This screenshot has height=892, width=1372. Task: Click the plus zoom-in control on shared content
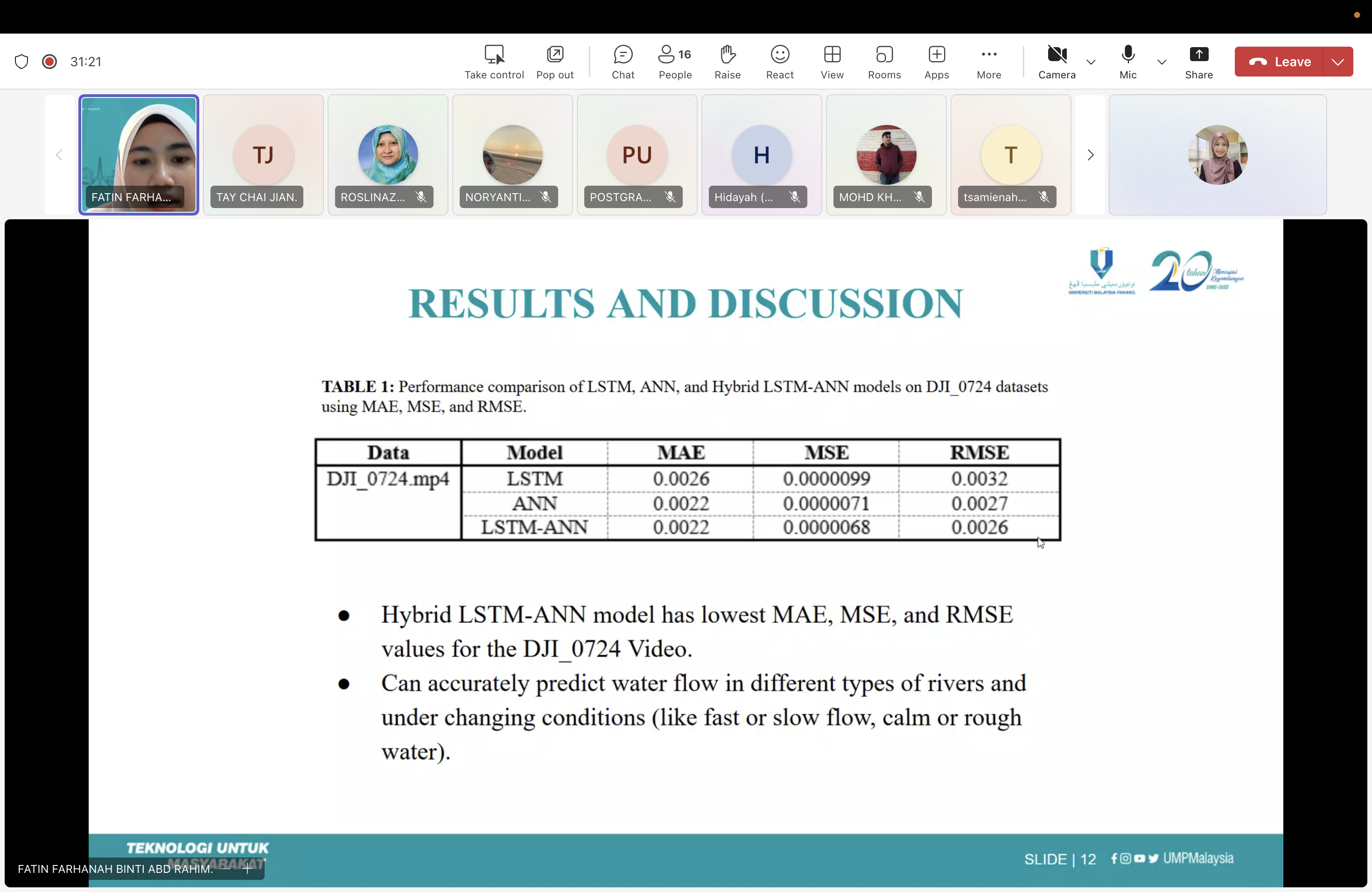point(248,869)
